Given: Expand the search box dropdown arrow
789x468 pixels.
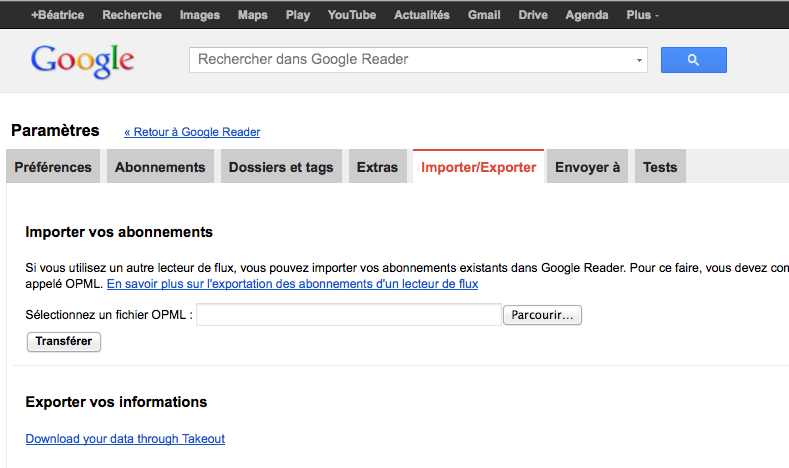Looking at the screenshot, I should [639, 60].
